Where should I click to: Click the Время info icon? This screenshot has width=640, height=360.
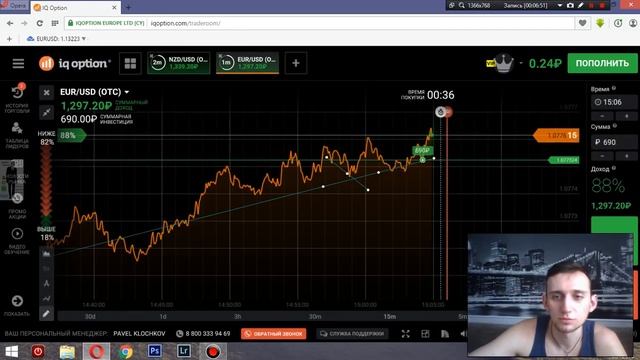coord(614,88)
